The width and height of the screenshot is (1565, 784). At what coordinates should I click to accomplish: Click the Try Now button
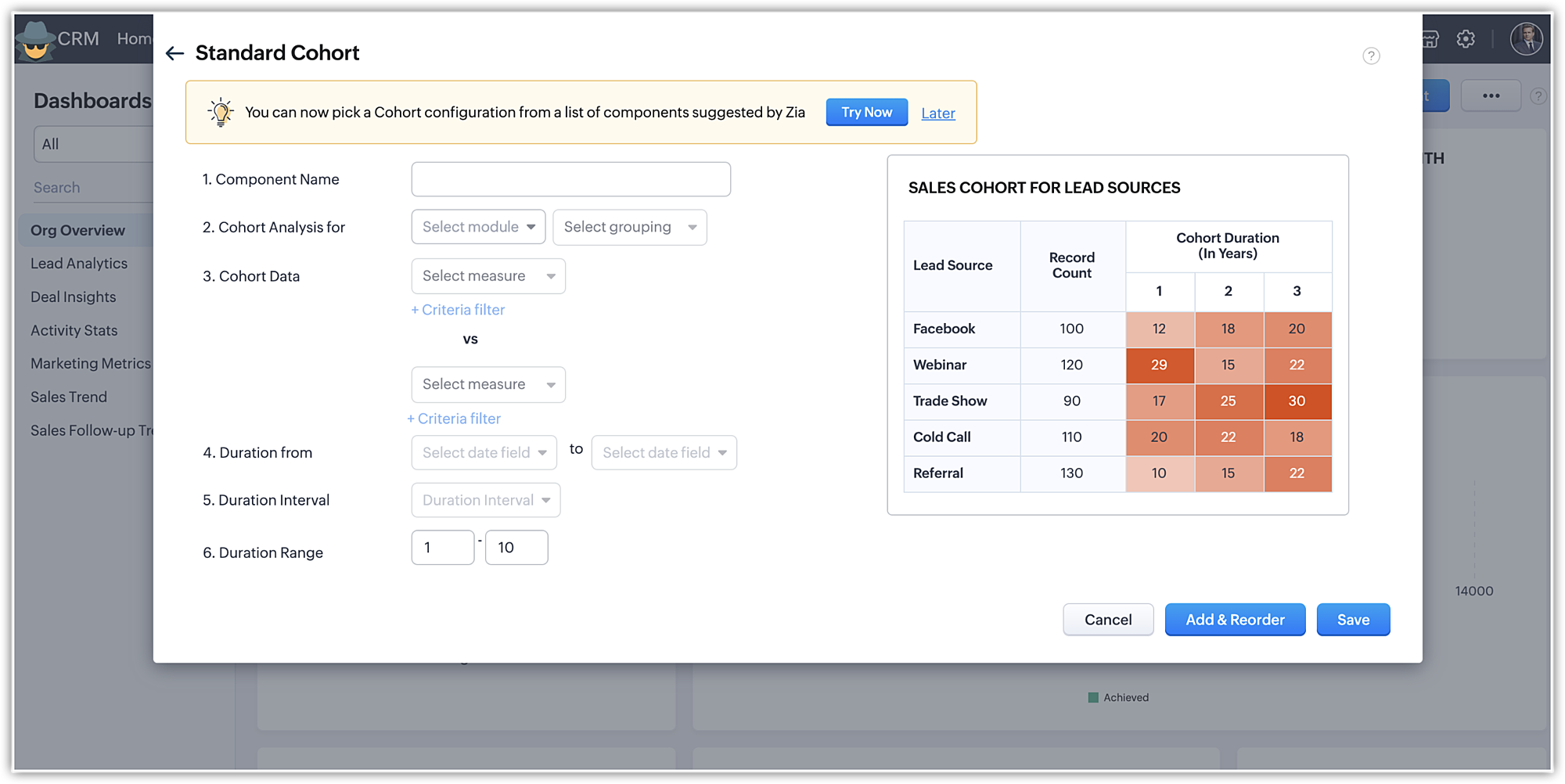[866, 112]
